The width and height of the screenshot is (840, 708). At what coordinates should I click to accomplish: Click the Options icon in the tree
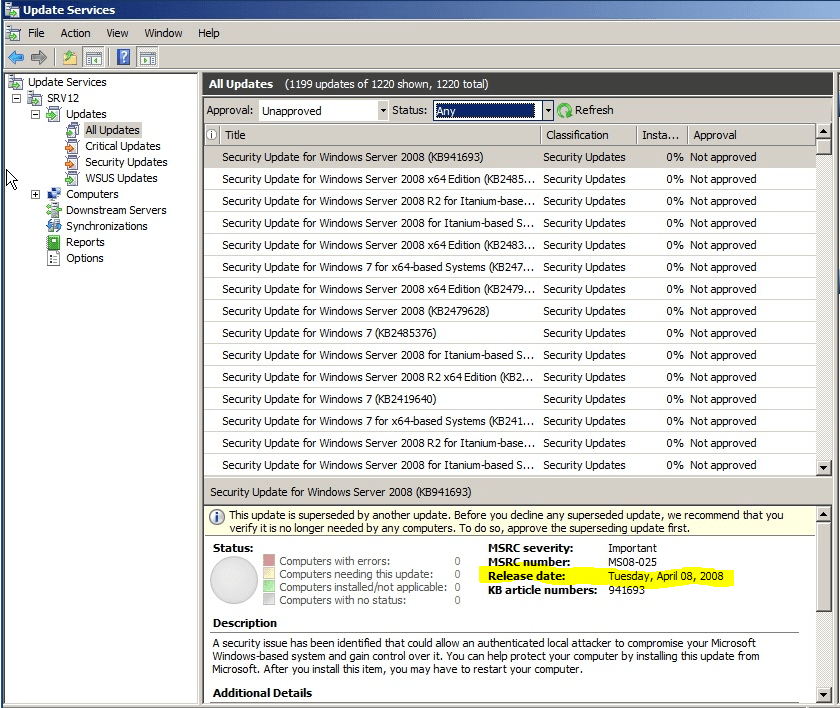[54, 259]
